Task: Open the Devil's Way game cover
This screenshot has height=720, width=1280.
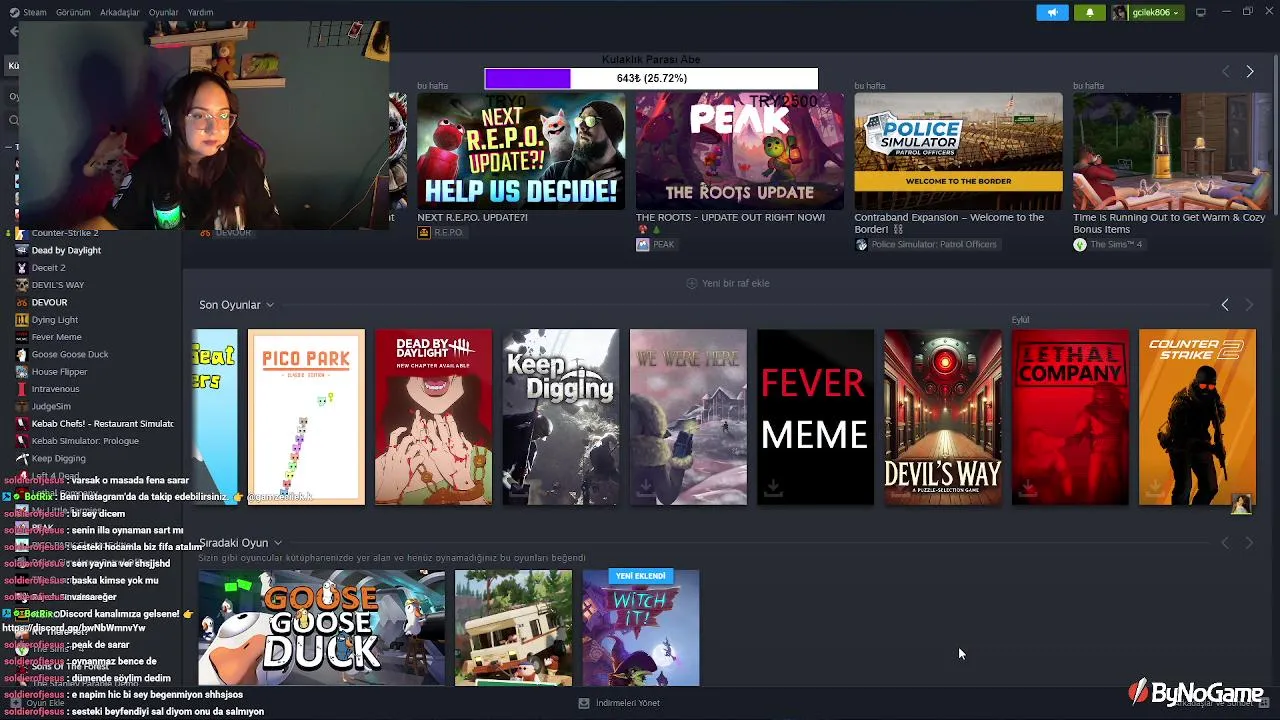Action: pyautogui.click(x=942, y=417)
